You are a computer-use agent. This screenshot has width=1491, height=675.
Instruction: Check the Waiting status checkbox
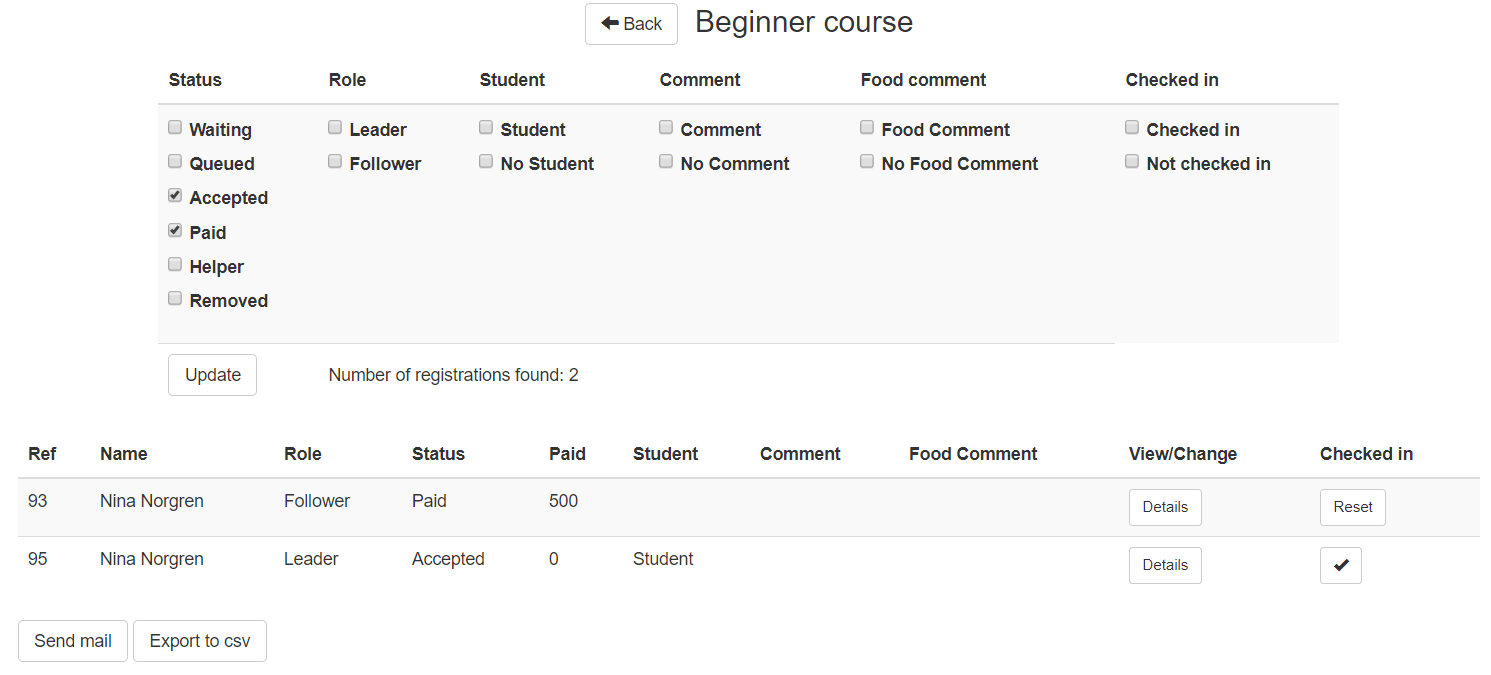point(175,128)
